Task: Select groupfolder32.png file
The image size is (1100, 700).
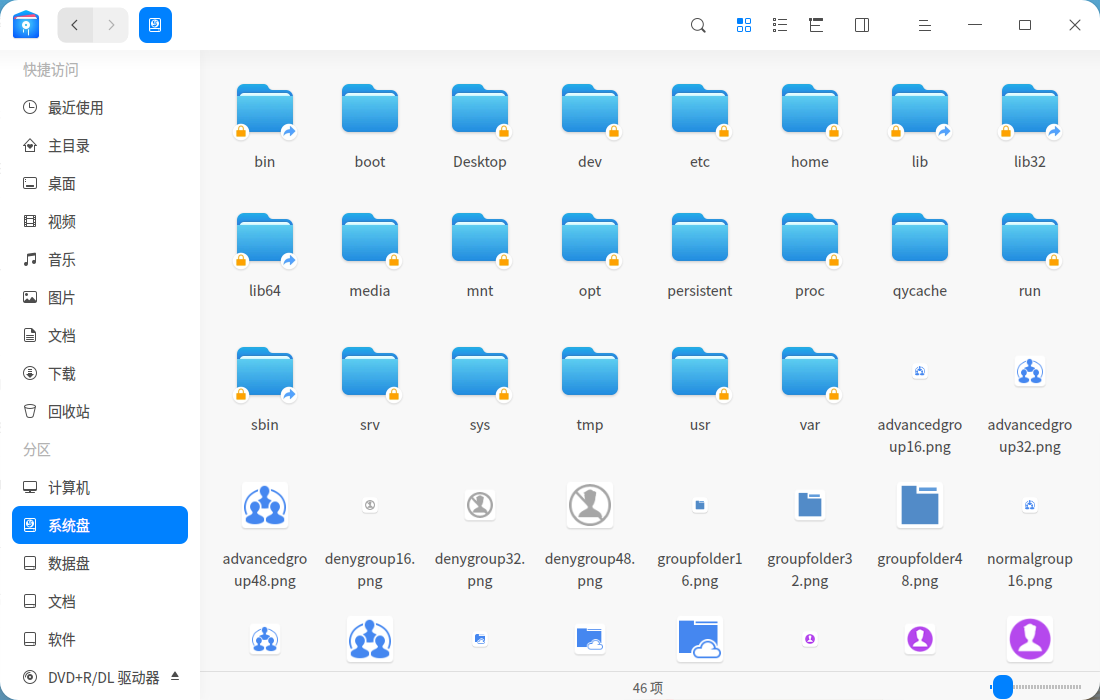Action: coord(810,505)
